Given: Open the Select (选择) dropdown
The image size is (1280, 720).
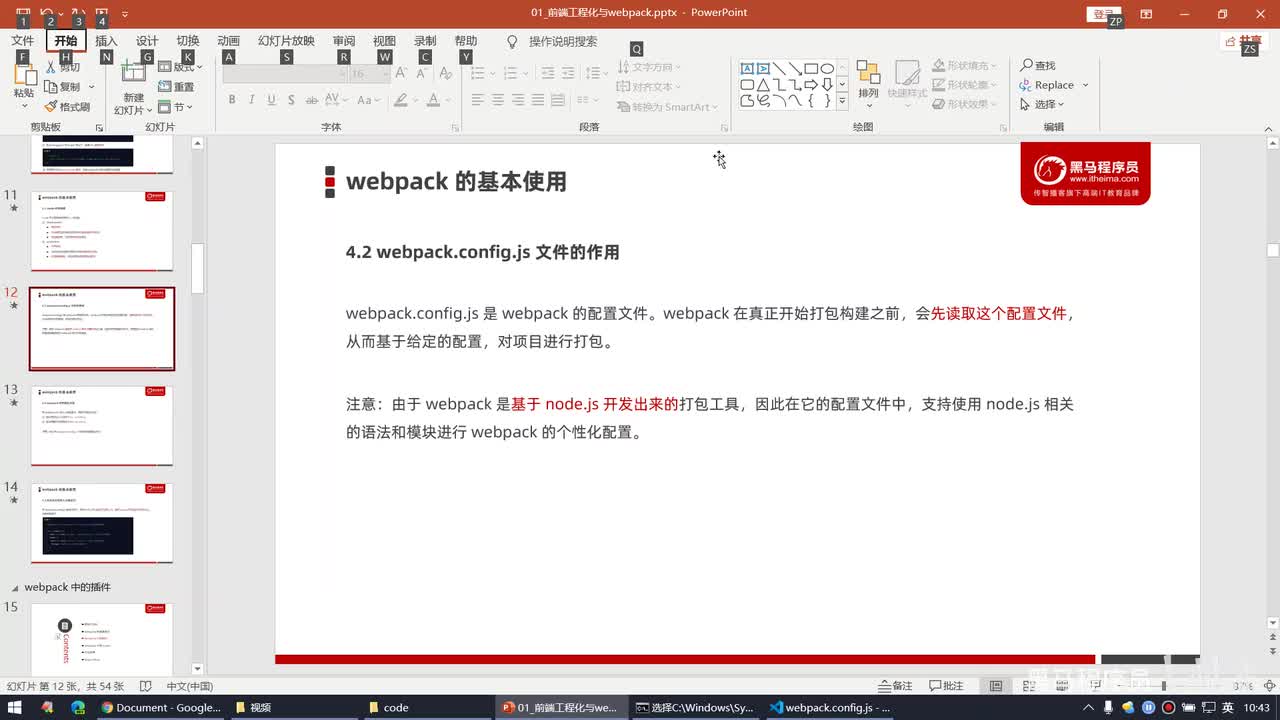Looking at the screenshot, I should pyautogui.click(x=1042, y=104).
